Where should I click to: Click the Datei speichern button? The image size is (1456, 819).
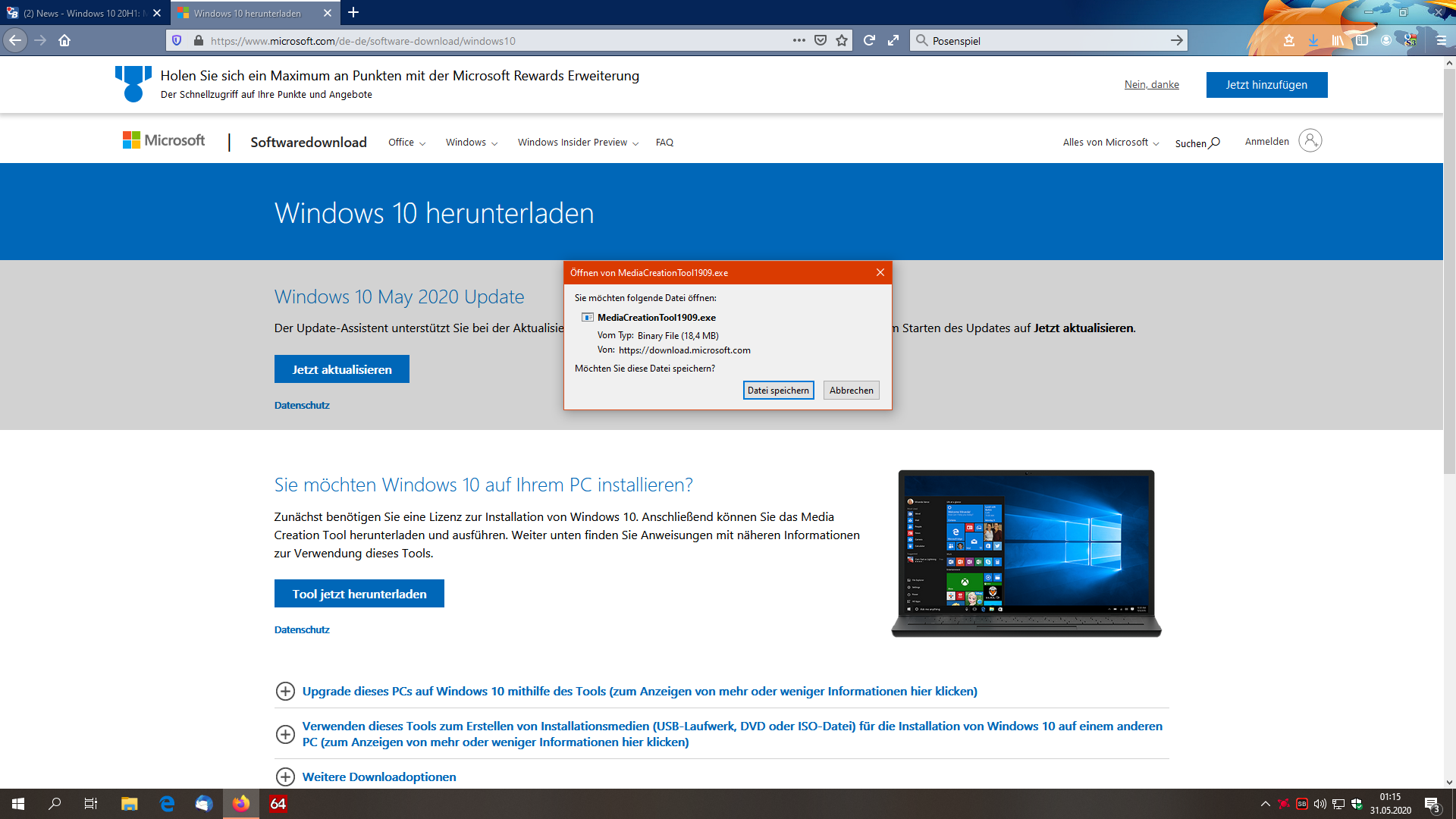tap(778, 391)
